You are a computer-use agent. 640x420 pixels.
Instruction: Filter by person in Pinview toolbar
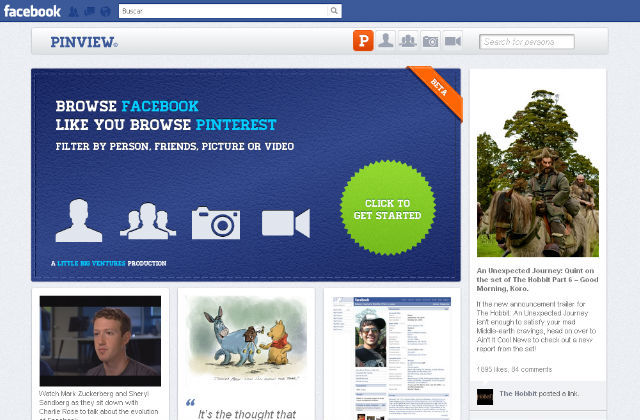click(385, 41)
